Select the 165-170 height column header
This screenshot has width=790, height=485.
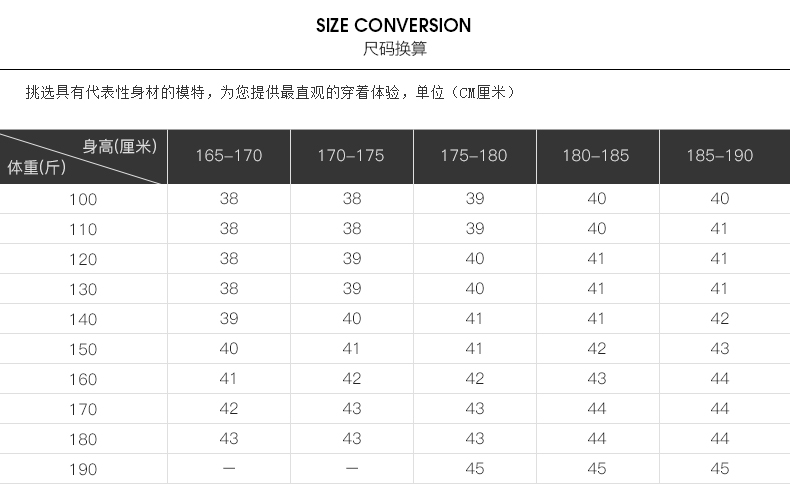tap(229, 156)
